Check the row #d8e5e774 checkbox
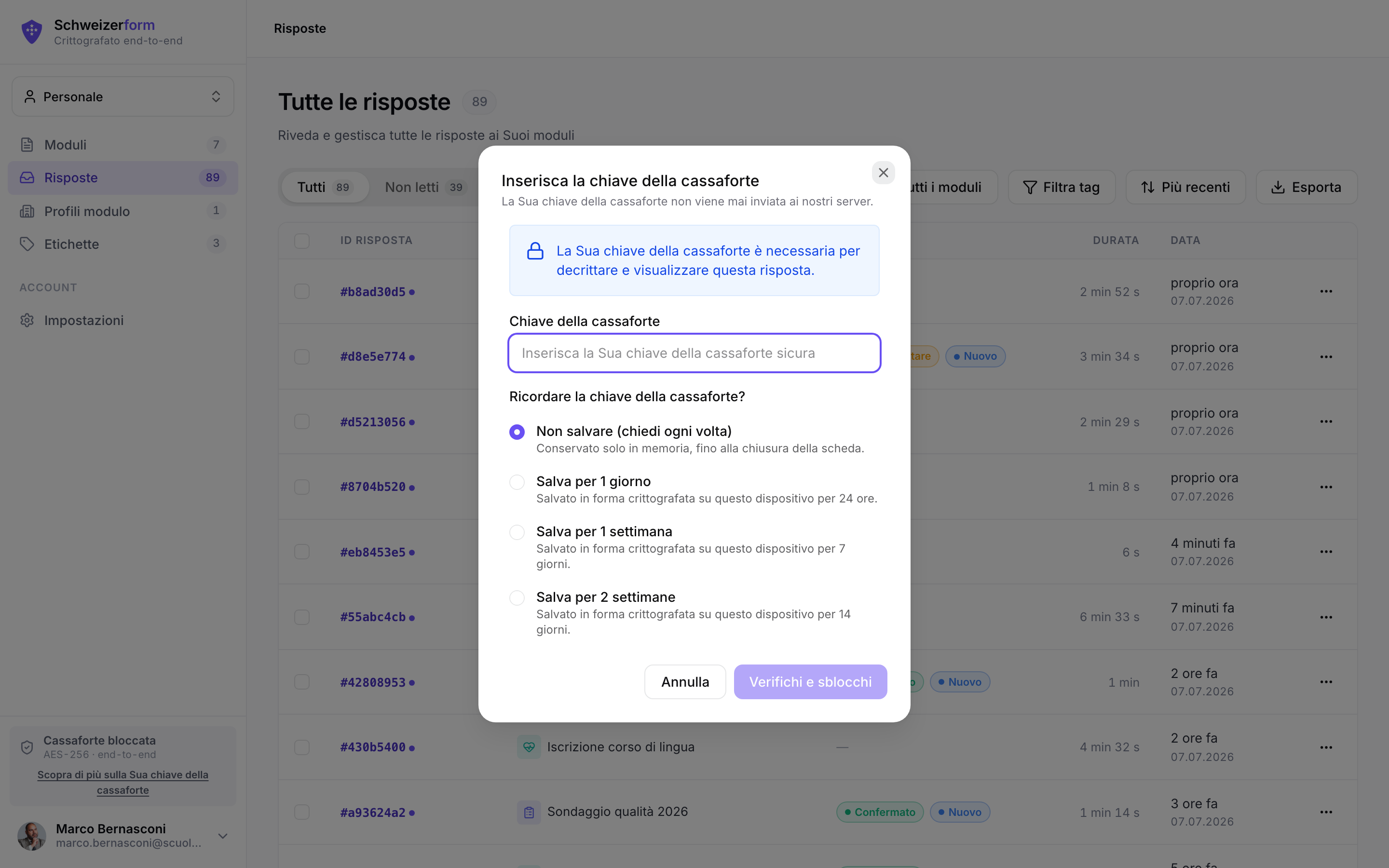The image size is (1389, 868). (302, 356)
